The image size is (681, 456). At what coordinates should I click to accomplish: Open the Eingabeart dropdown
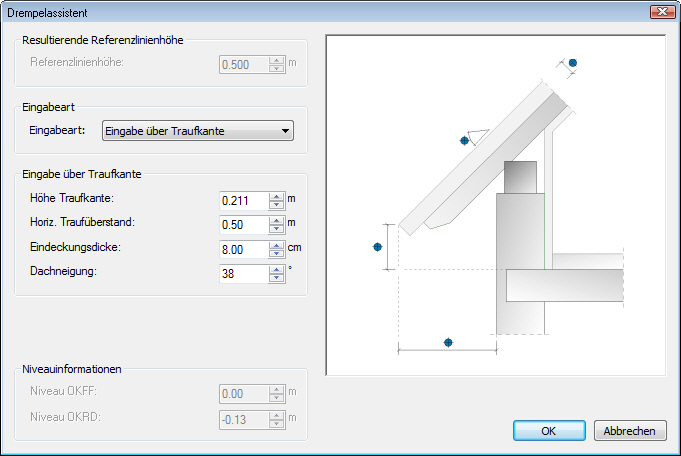[x=198, y=131]
